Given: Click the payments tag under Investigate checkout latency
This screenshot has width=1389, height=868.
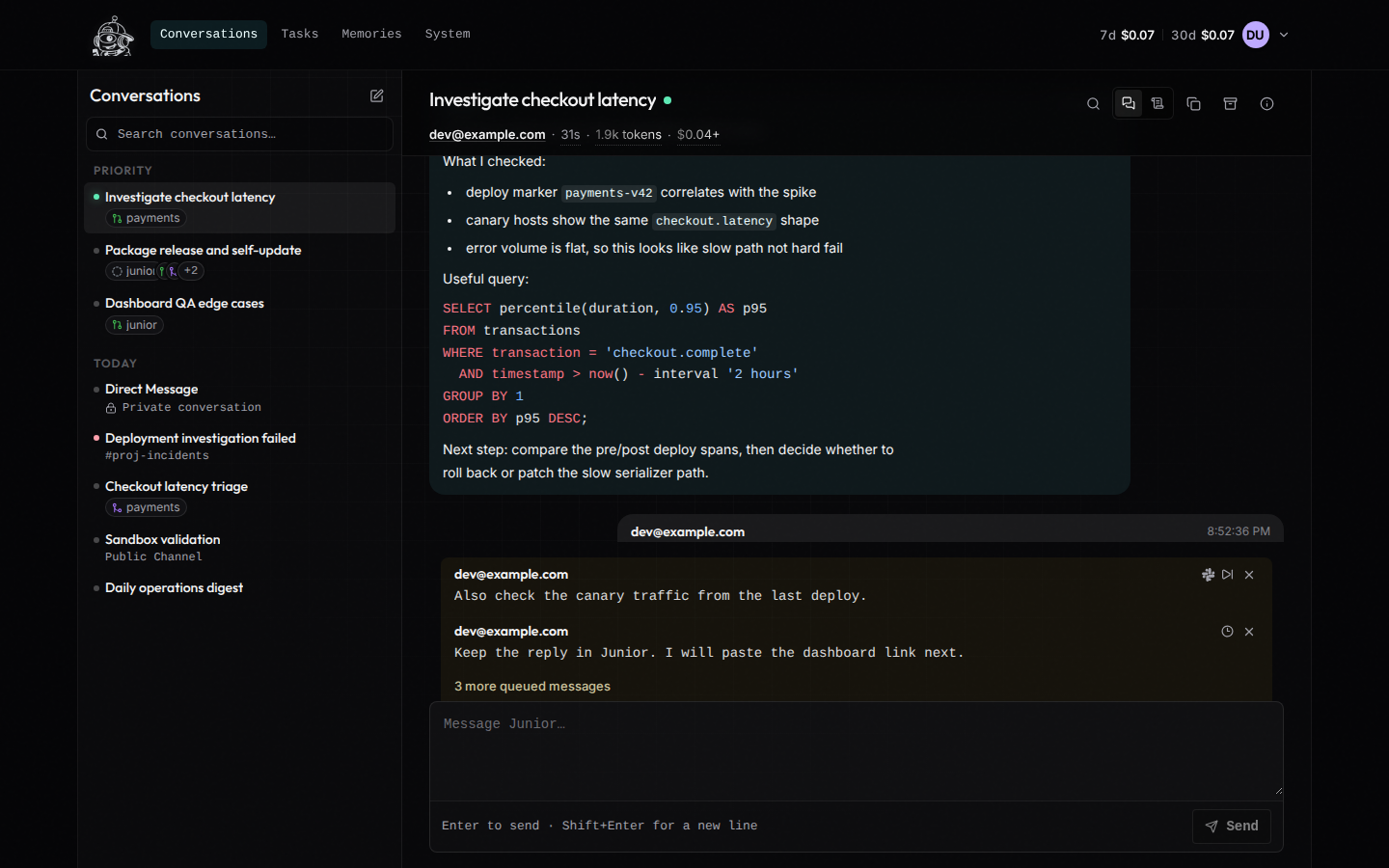Looking at the screenshot, I should coord(147,219).
